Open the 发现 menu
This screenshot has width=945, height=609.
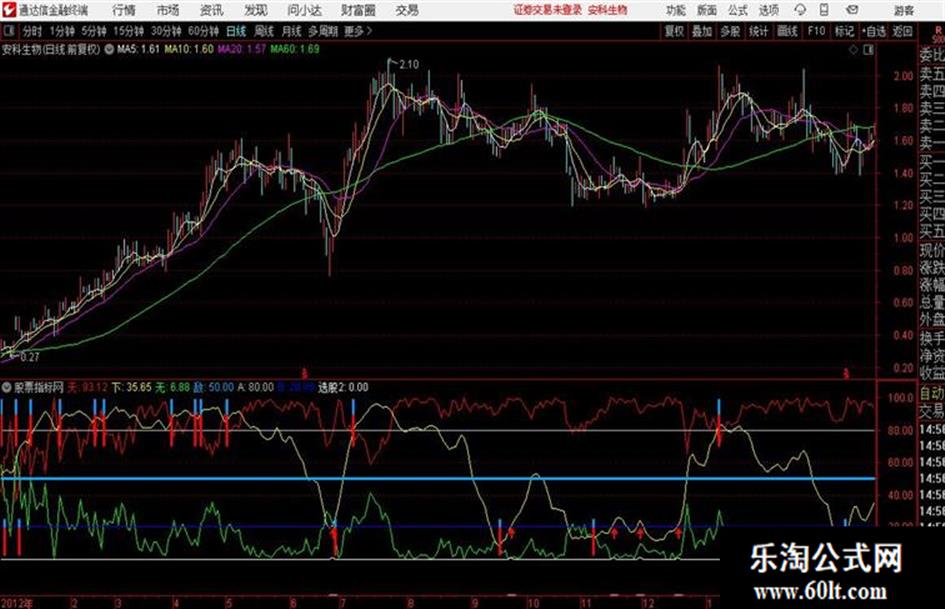point(256,10)
